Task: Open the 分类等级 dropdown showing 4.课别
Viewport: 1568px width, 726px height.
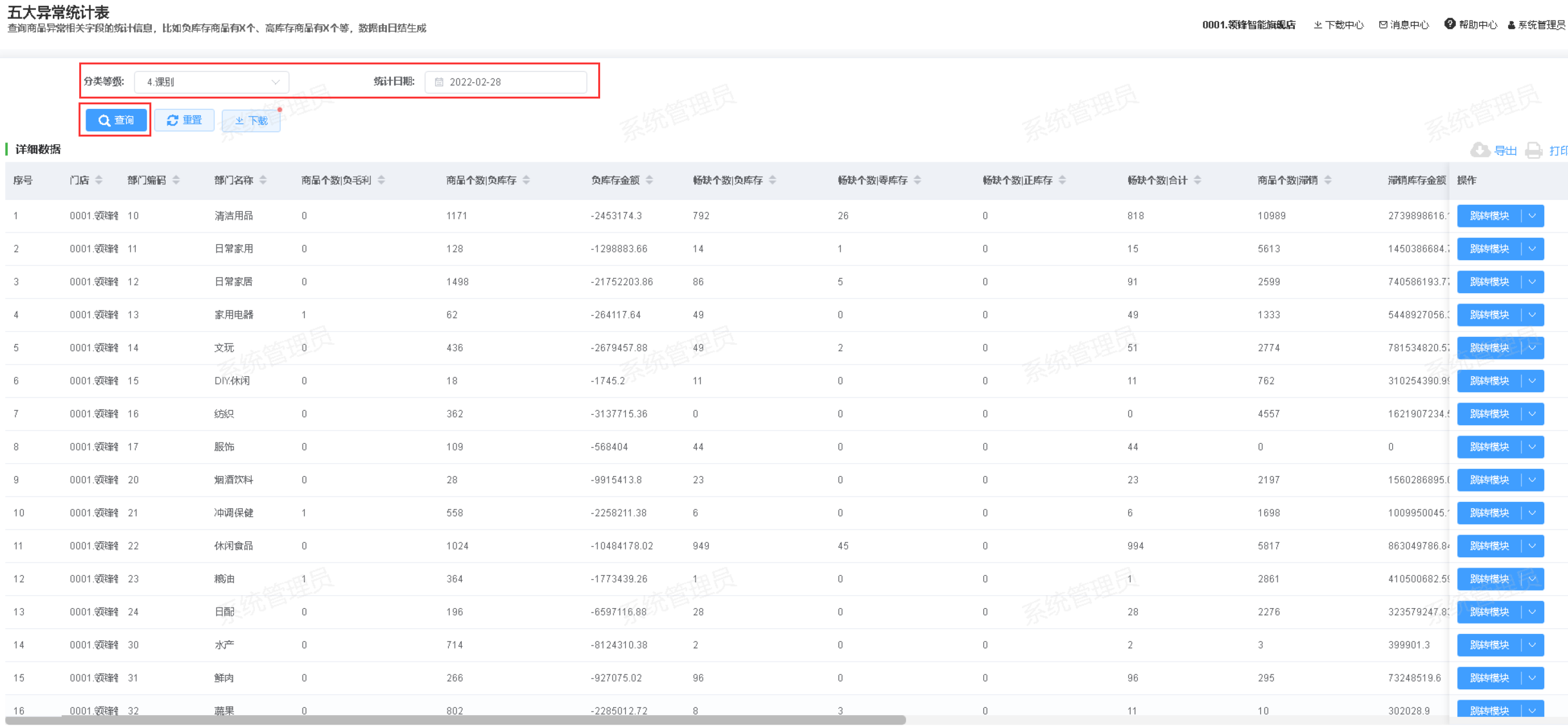Action: point(211,82)
